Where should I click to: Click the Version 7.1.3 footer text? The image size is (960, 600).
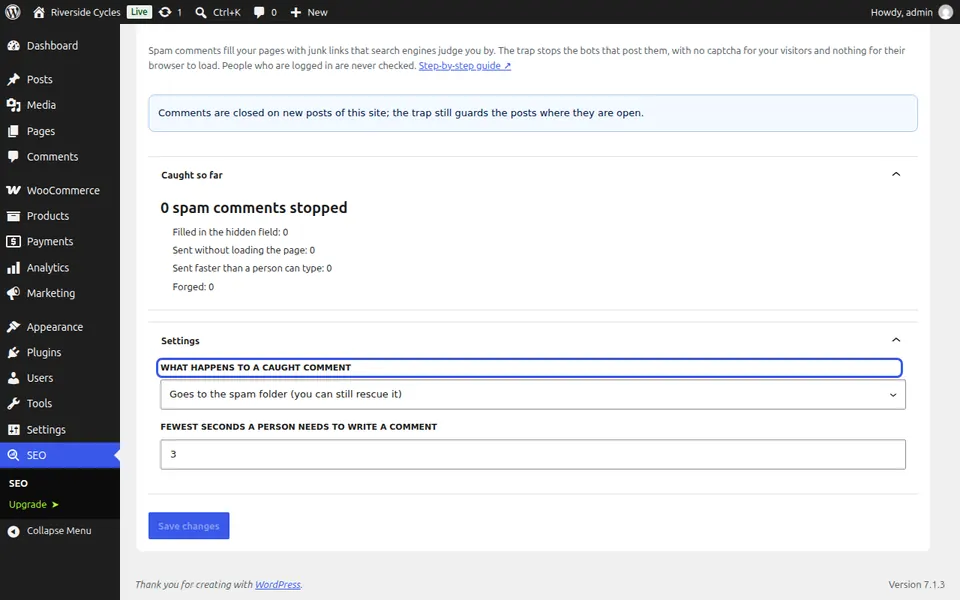[917, 585]
